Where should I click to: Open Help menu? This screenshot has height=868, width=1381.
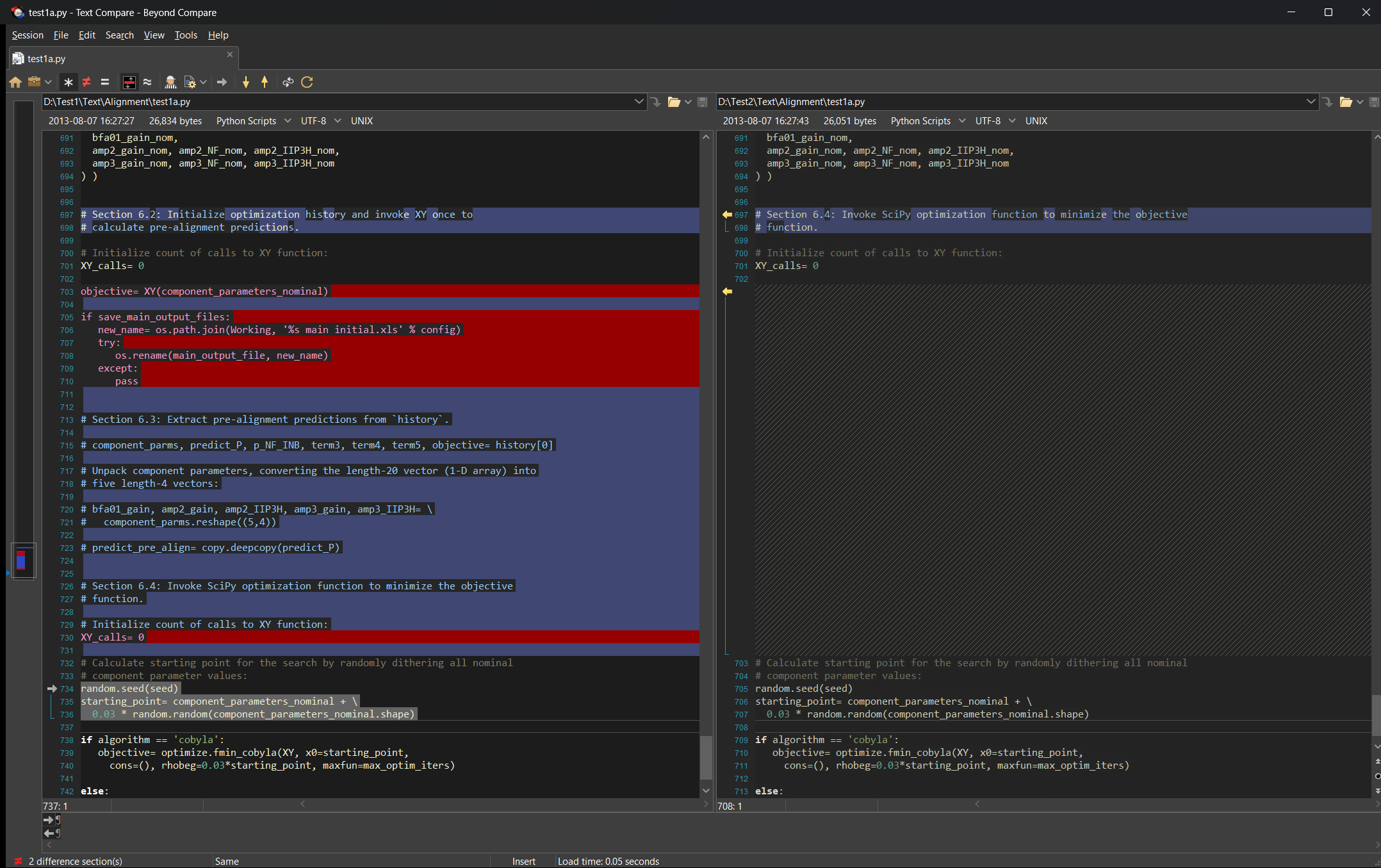click(218, 35)
